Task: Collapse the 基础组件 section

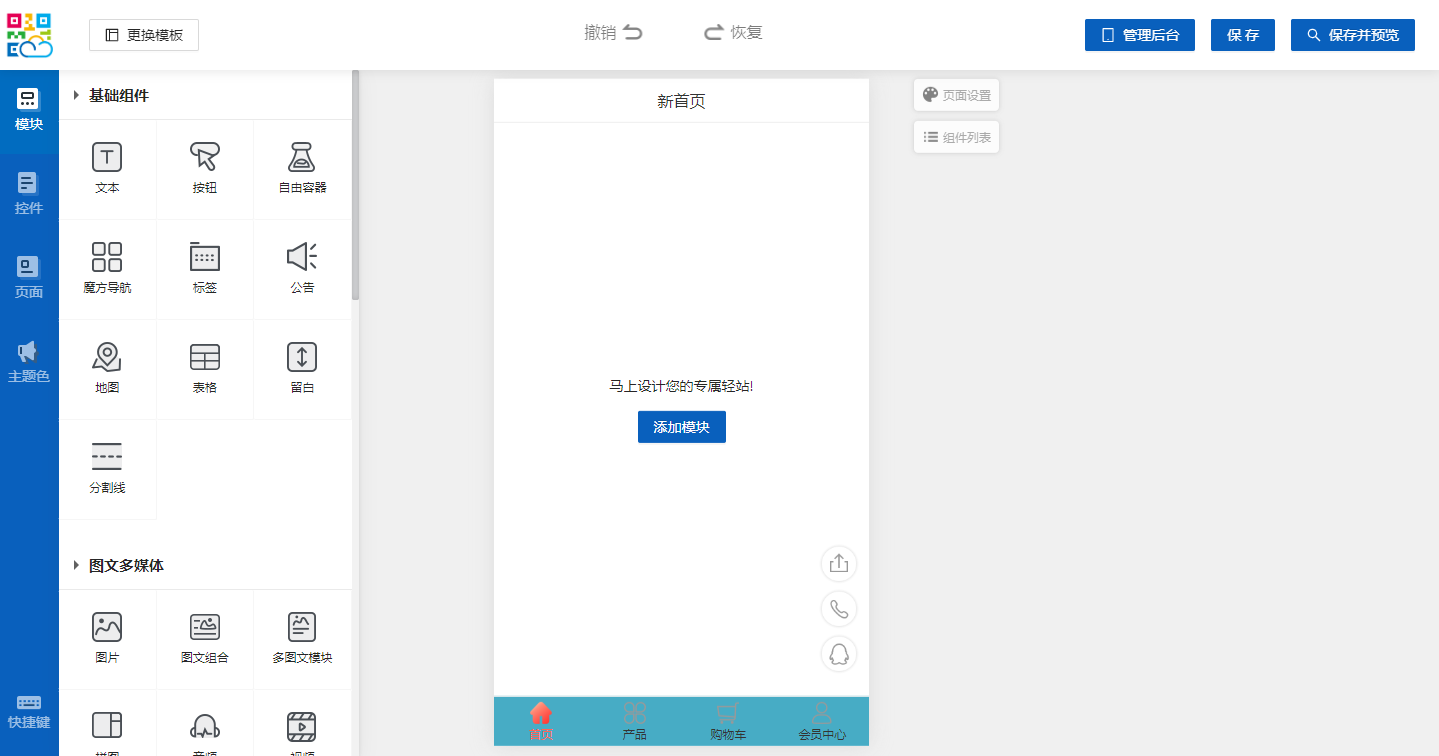Action: coord(77,96)
